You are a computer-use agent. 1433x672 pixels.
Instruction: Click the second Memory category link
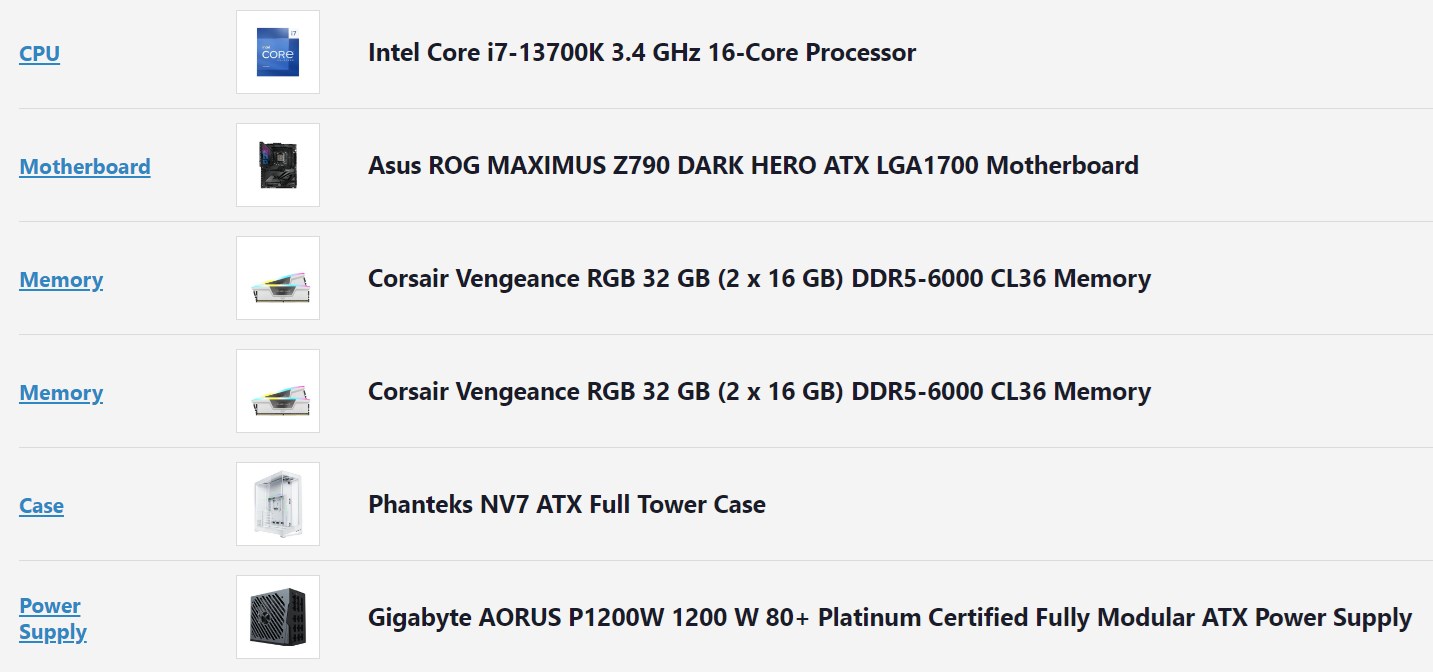61,392
